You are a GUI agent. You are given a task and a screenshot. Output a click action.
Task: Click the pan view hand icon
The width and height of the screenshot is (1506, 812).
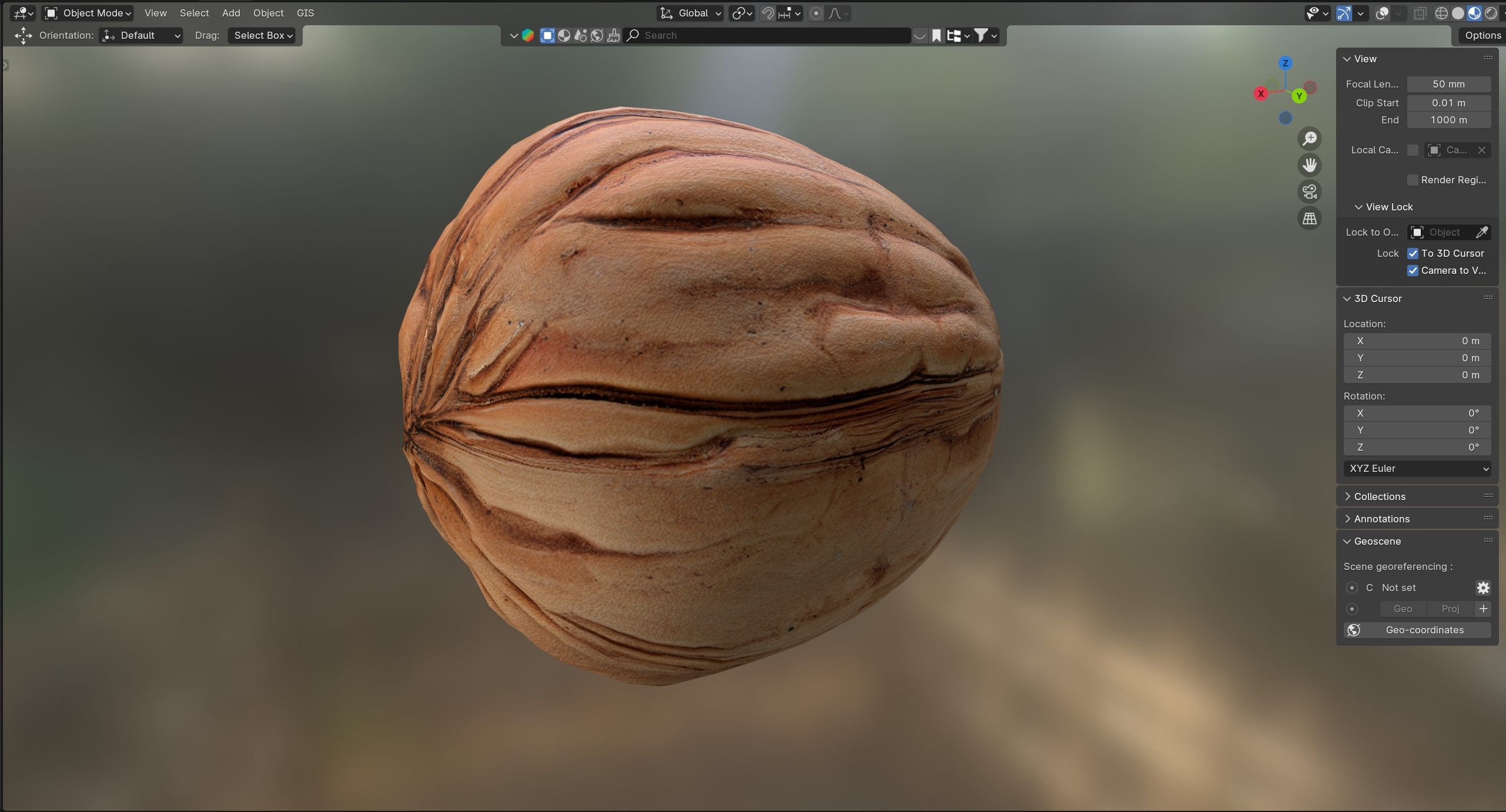pos(1310,165)
